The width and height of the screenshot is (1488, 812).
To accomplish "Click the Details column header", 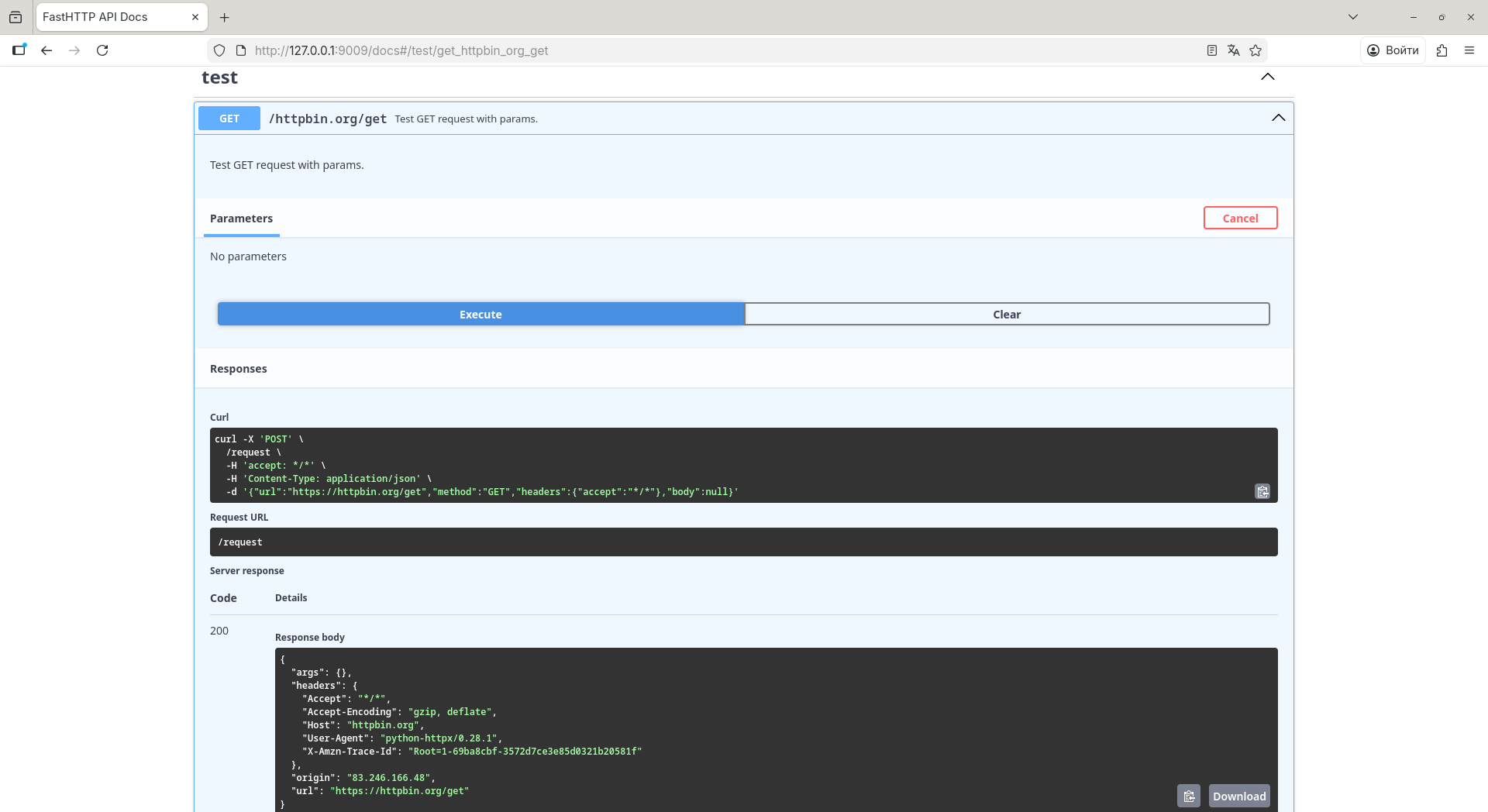I will coord(291,597).
